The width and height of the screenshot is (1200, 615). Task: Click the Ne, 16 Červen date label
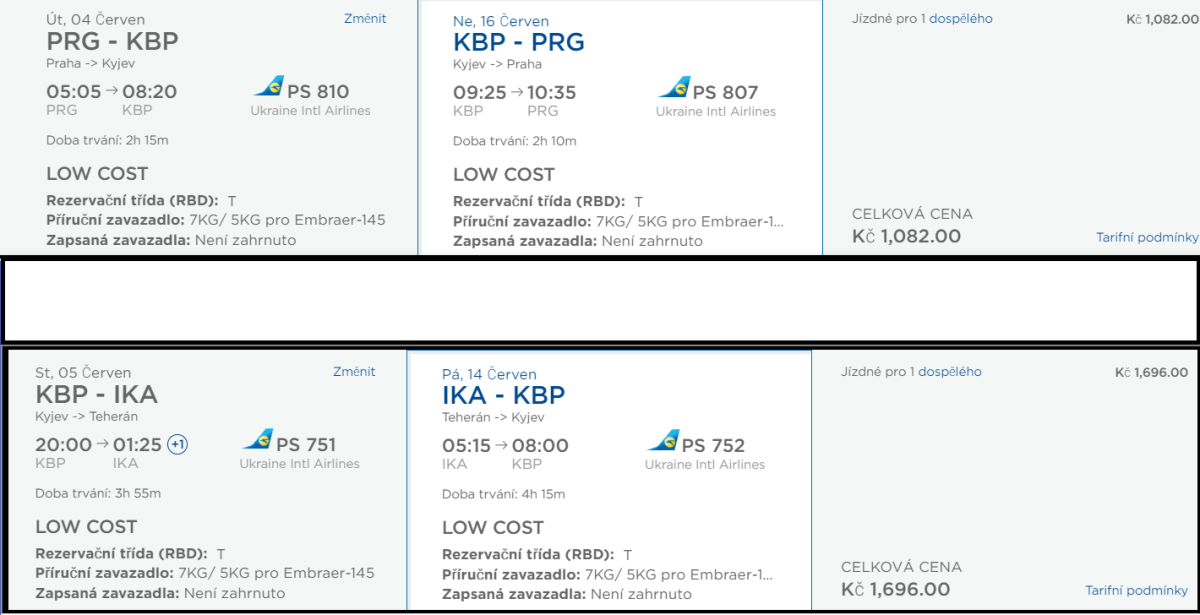[x=501, y=21]
